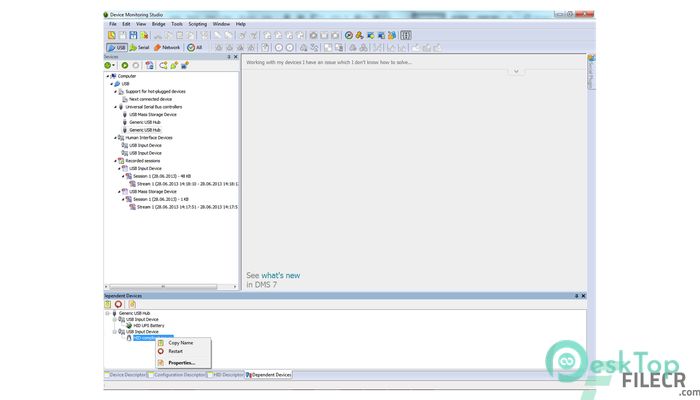Select the Dependent Devices tab
The image size is (700, 400).
click(x=268, y=375)
